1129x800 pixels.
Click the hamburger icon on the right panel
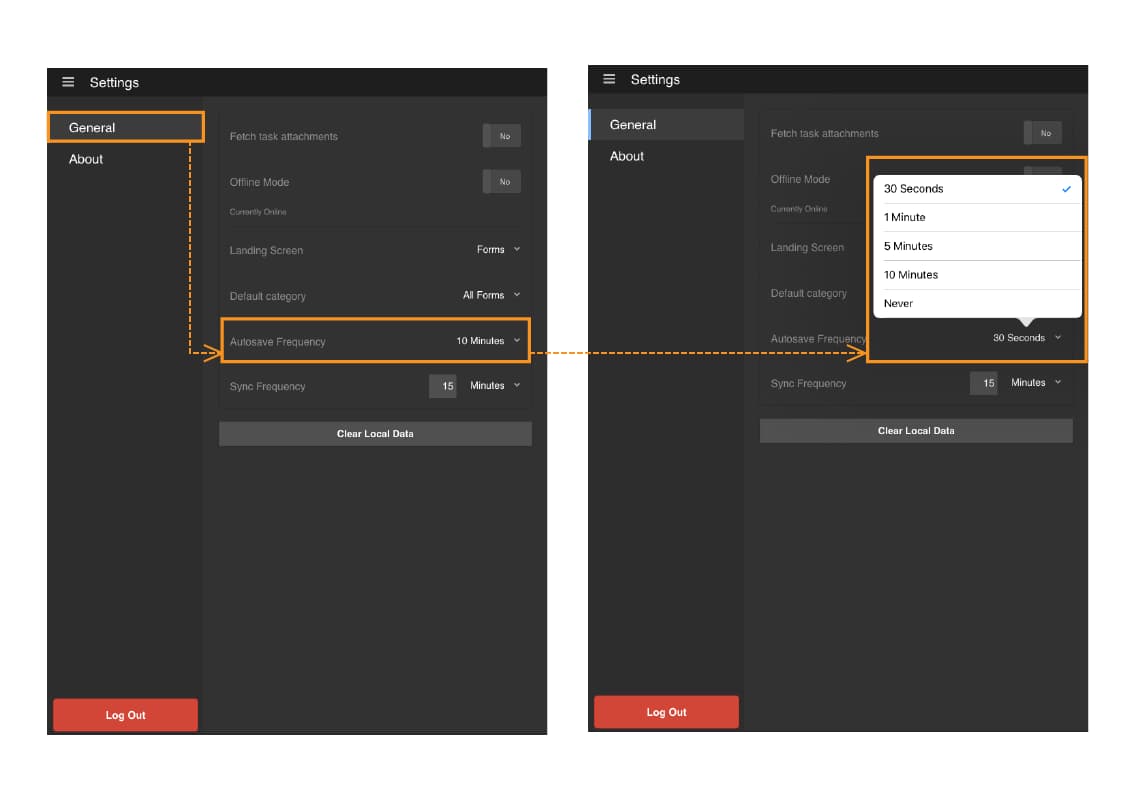coord(609,79)
